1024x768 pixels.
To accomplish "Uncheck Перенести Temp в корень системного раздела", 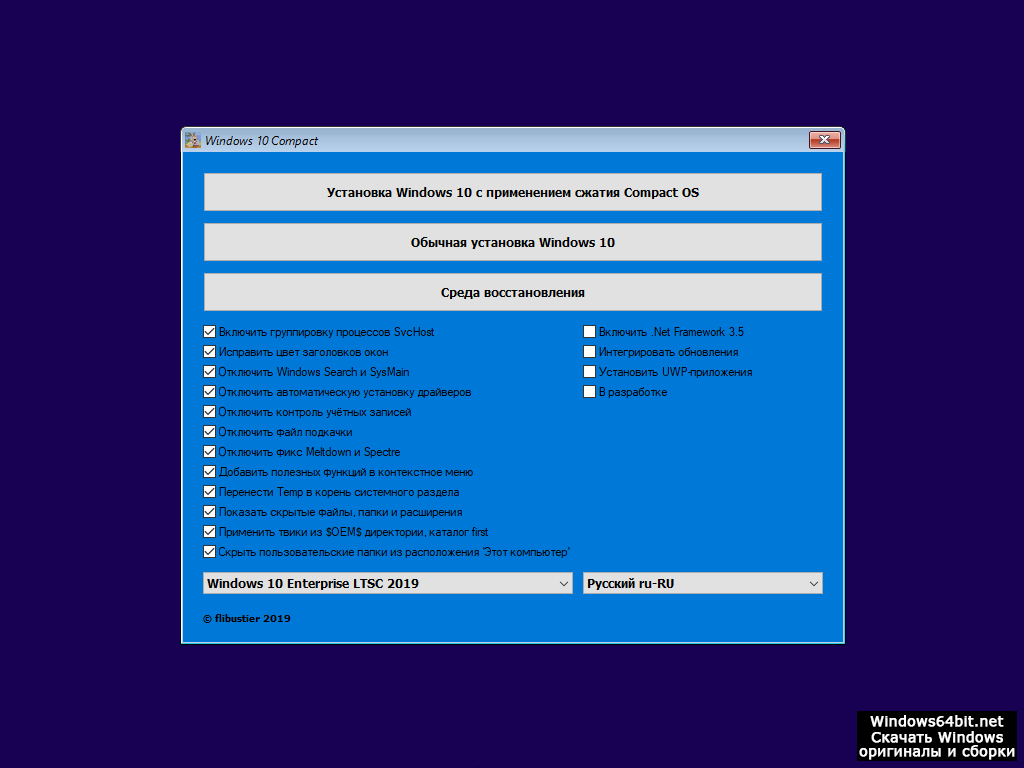I will (x=210, y=492).
